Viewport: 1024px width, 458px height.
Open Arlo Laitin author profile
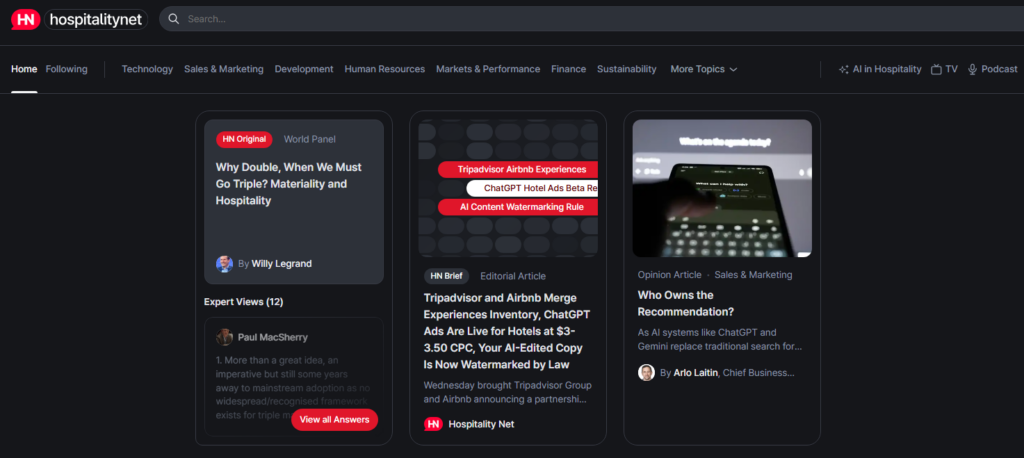click(x=695, y=372)
